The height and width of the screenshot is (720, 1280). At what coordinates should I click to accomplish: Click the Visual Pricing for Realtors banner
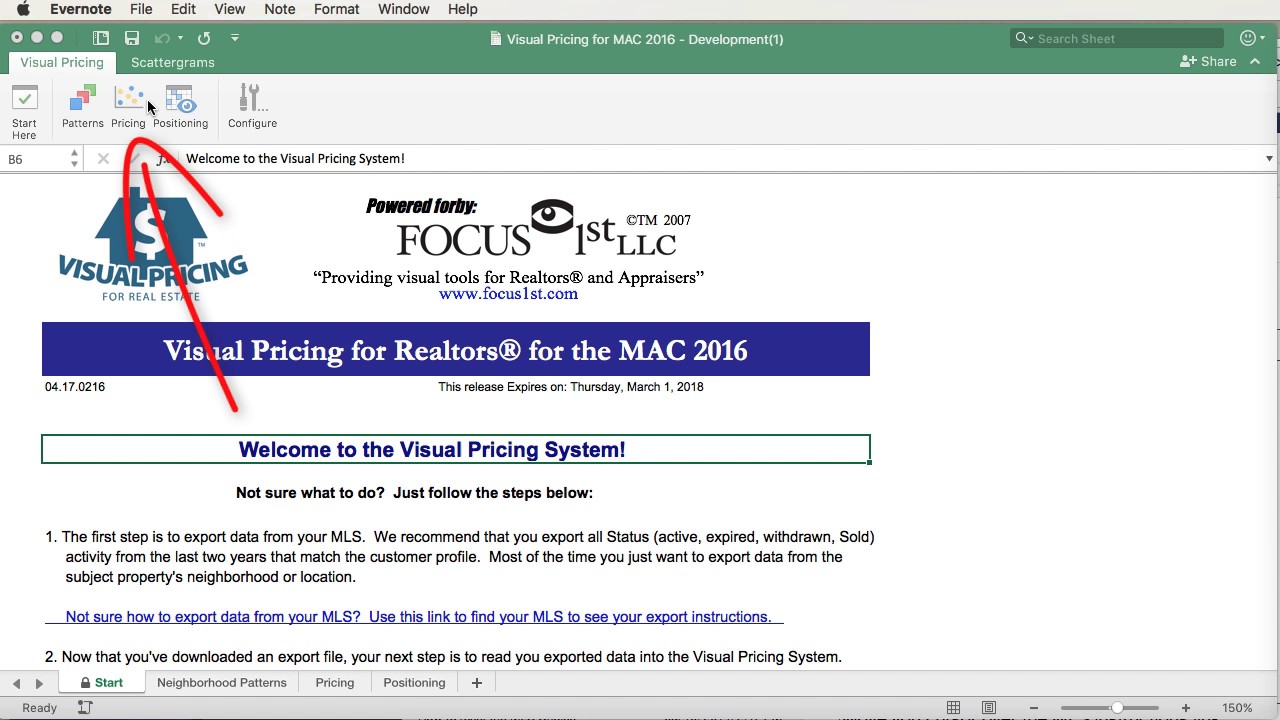click(456, 350)
